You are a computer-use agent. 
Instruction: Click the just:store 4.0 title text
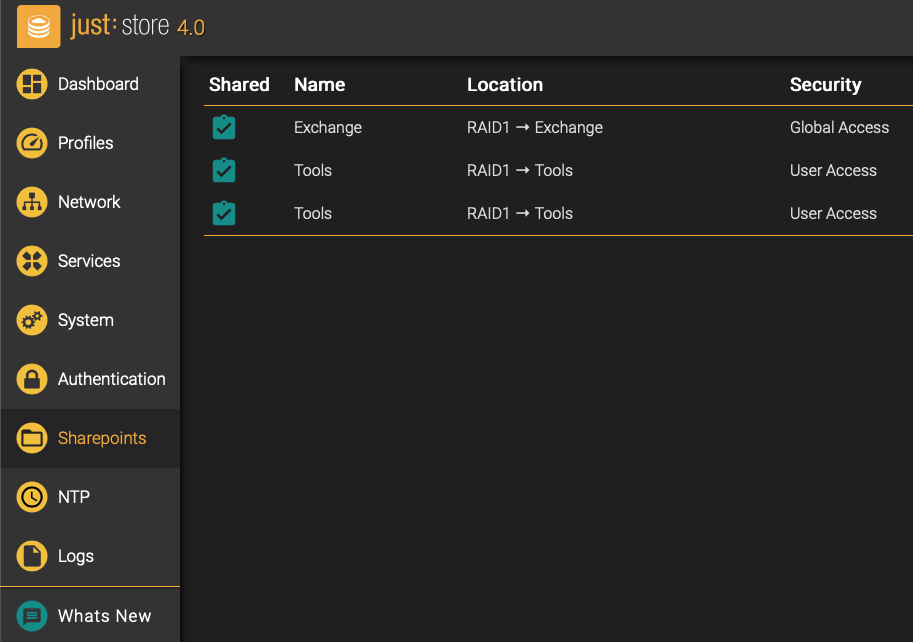(137, 26)
